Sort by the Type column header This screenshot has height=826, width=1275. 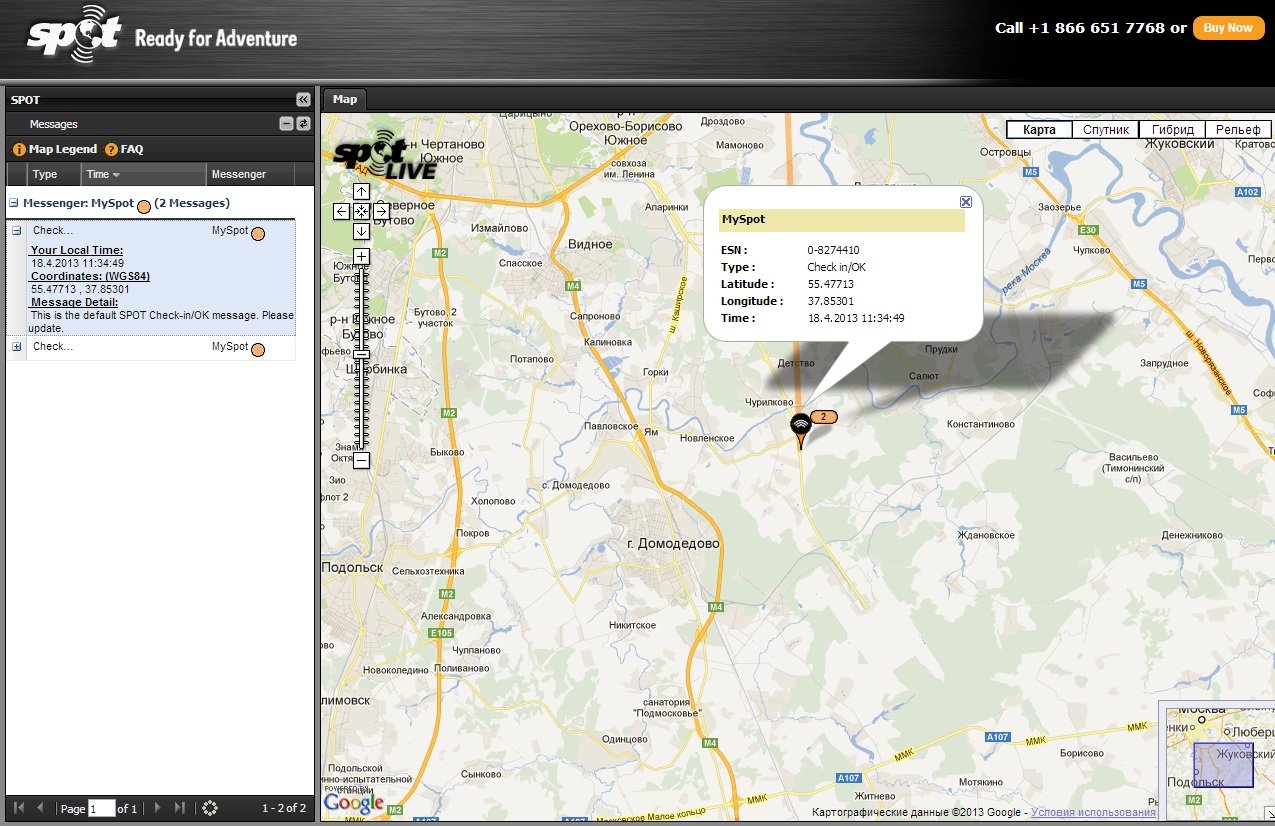(54, 174)
